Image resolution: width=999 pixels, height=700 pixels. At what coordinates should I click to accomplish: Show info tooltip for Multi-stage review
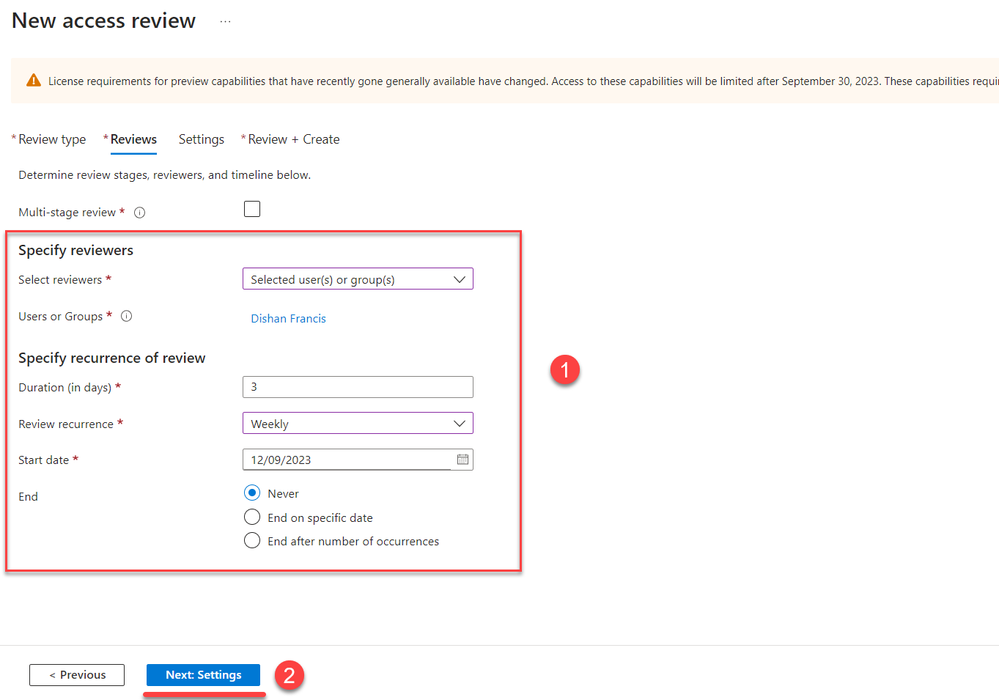140,213
